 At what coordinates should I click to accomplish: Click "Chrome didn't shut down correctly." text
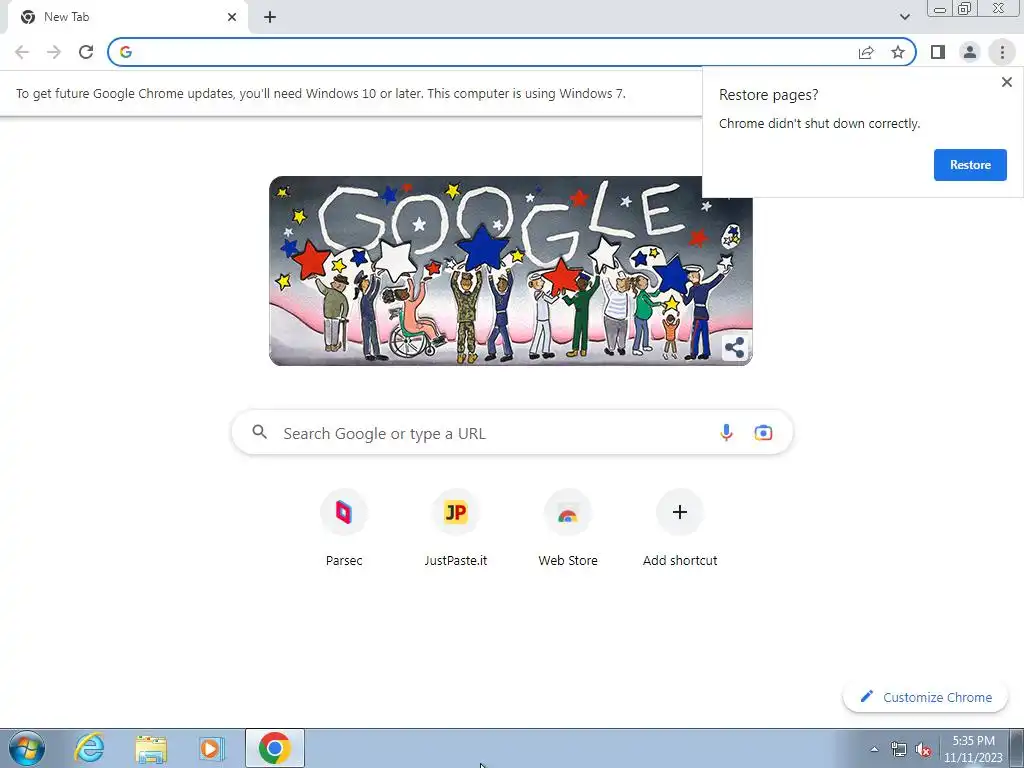pos(819,123)
